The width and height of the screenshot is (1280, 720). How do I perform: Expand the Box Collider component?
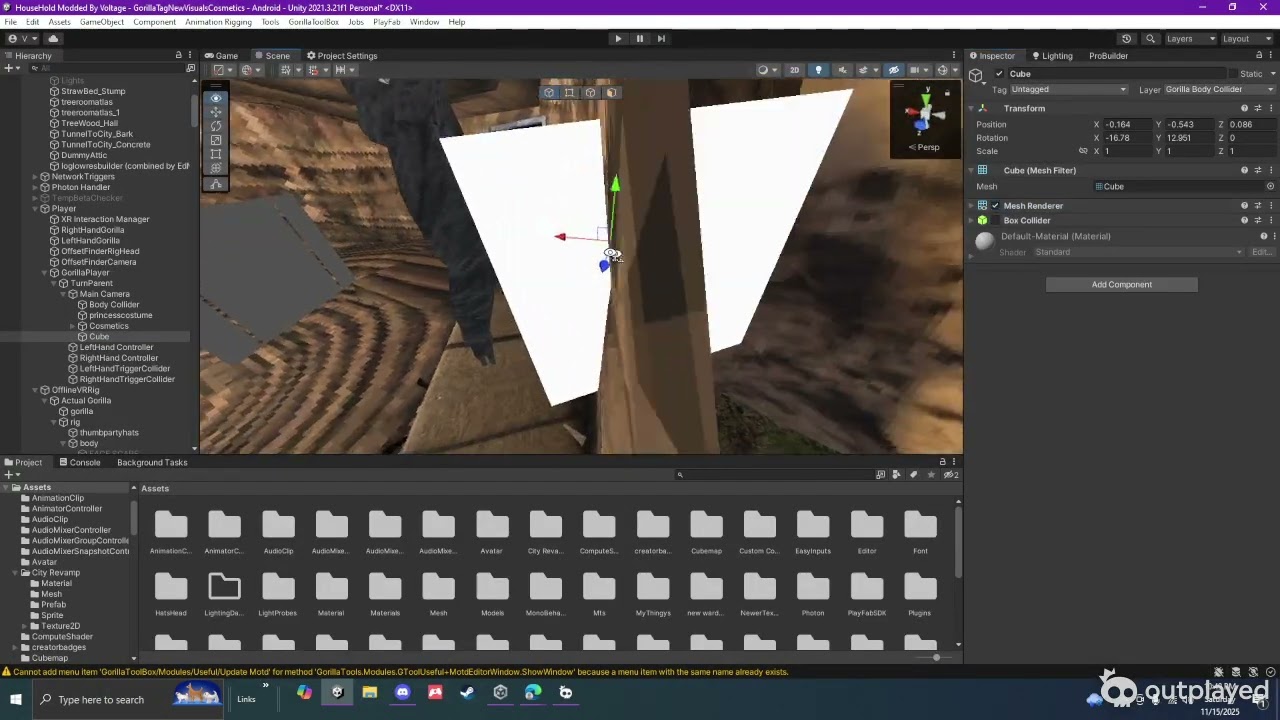[x=971, y=221]
